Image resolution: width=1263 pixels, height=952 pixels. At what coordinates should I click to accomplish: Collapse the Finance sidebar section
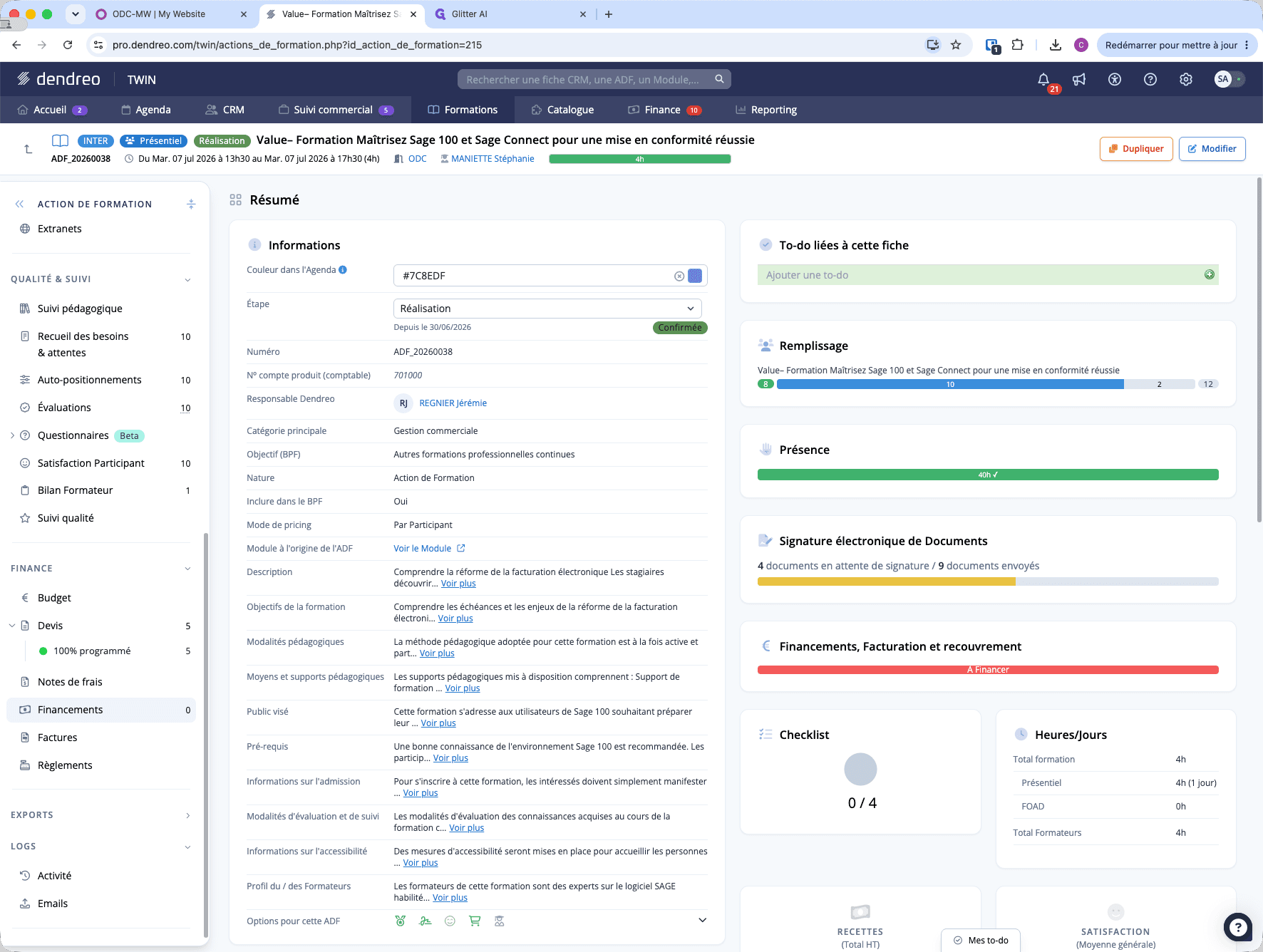pos(187,569)
